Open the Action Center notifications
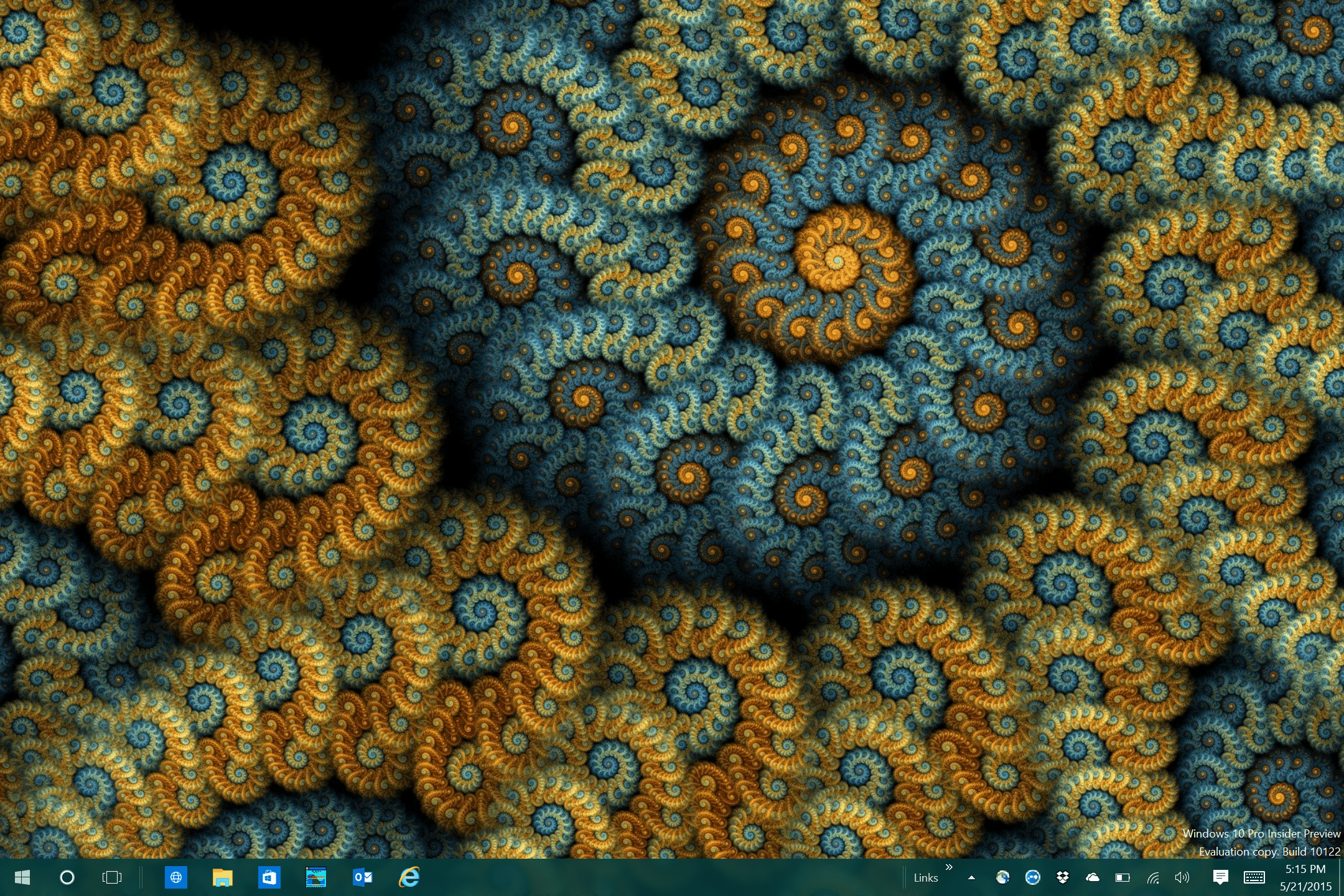 tap(1221, 877)
